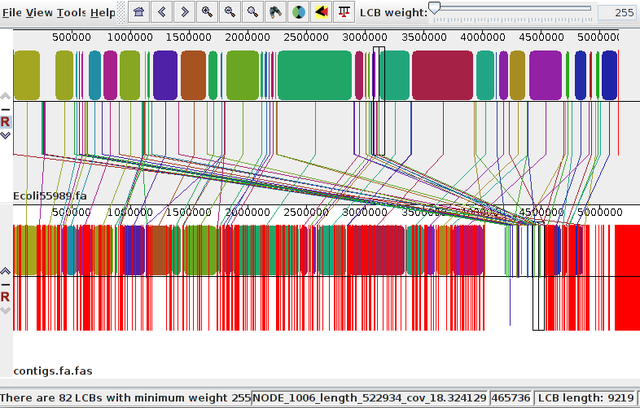Open the Help menu
The height and width of the screenshot is (408, 640).
click(x=103, y=13)
